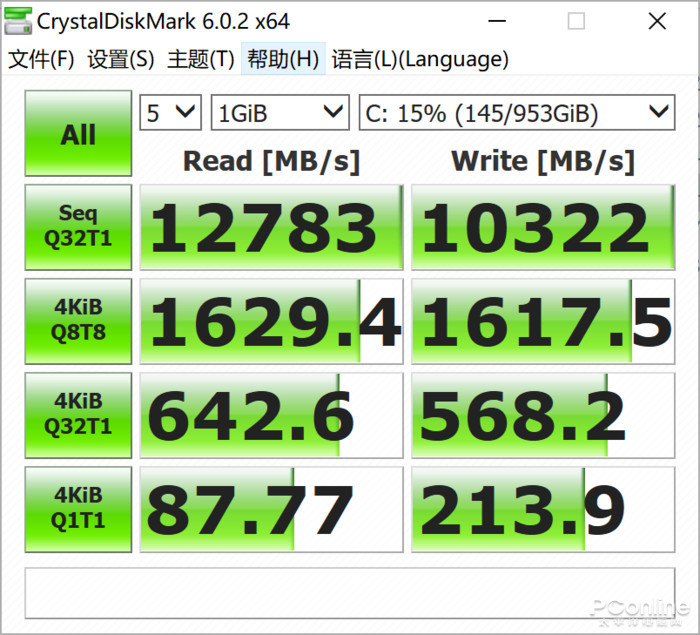Image resolution: width=700 pixels, height=635 pixels.
Task: Start the Seq Q32T1 test
Action: point(79,227)
